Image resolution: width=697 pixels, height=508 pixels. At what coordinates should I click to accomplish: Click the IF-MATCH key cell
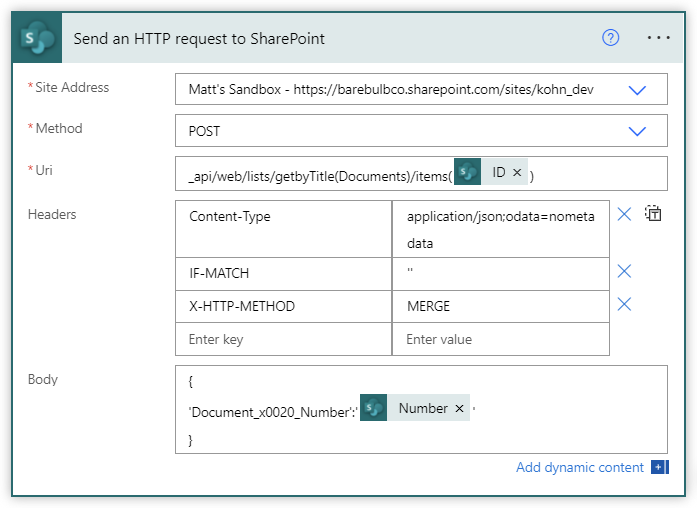point(284,274)
